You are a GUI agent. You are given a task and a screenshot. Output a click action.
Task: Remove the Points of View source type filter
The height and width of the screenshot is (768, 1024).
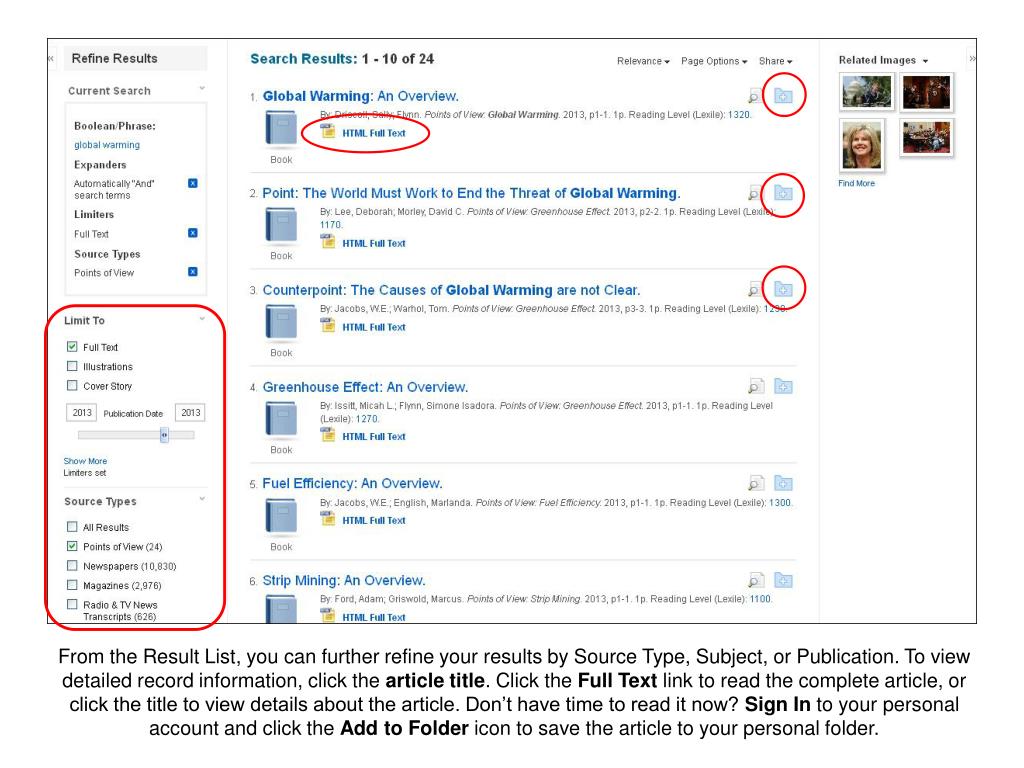(x=193, y=272)
